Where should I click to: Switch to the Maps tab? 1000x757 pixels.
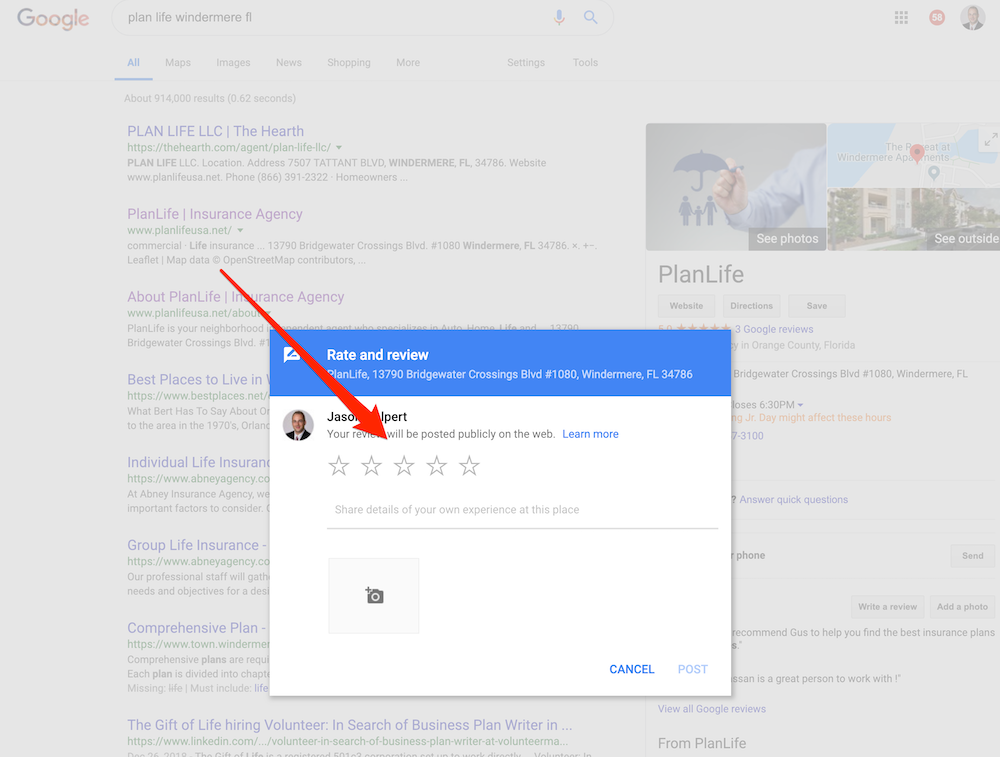click(x=178, y=62)
